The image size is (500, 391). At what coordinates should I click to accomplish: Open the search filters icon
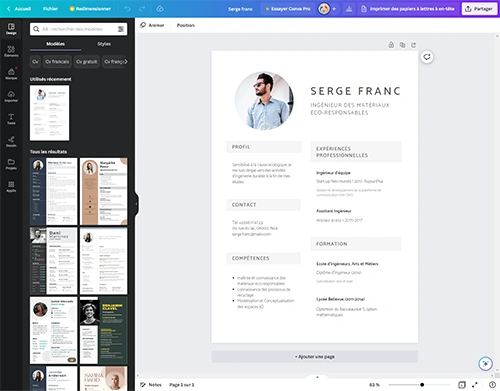point(121,29)
